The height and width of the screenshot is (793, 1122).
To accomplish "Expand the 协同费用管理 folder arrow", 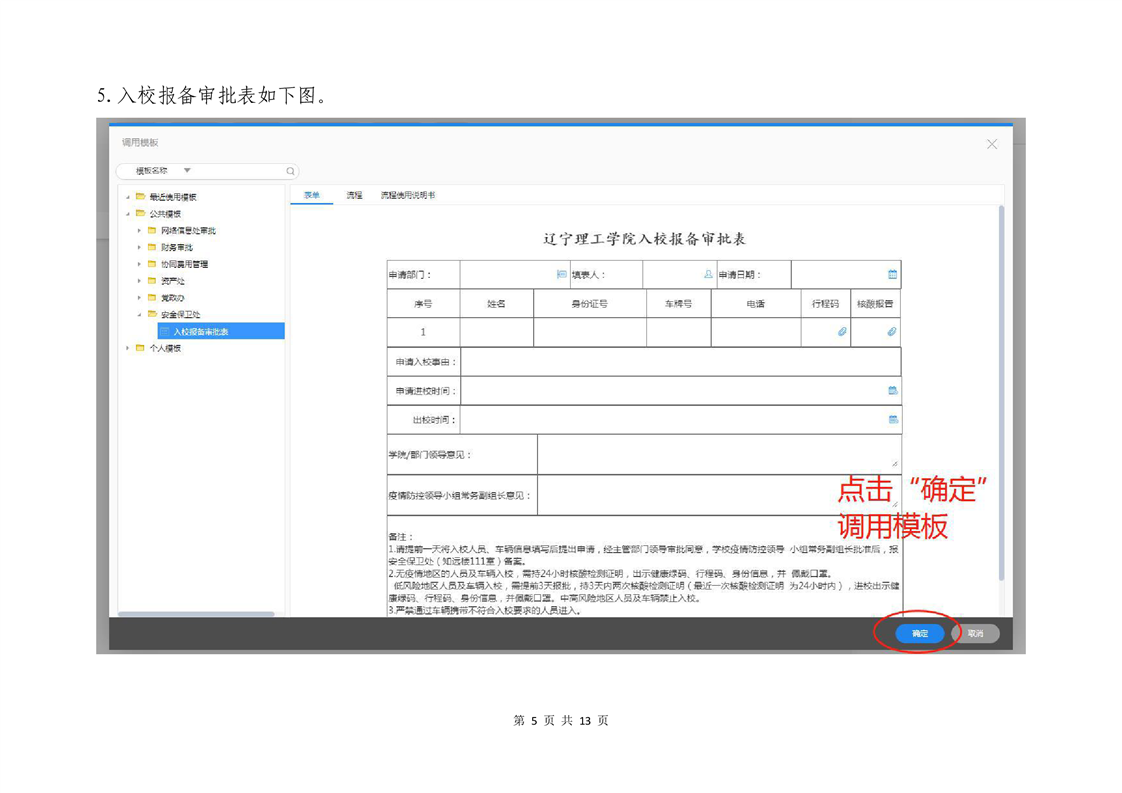I will pos(140,264).
